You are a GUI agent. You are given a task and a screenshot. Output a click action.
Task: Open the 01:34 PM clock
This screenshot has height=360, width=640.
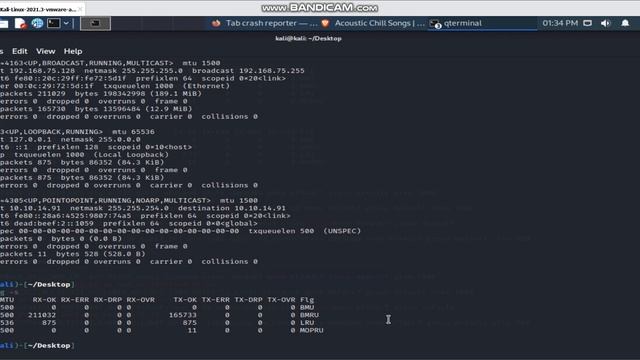pyautogui.click(x=560, y=23)
